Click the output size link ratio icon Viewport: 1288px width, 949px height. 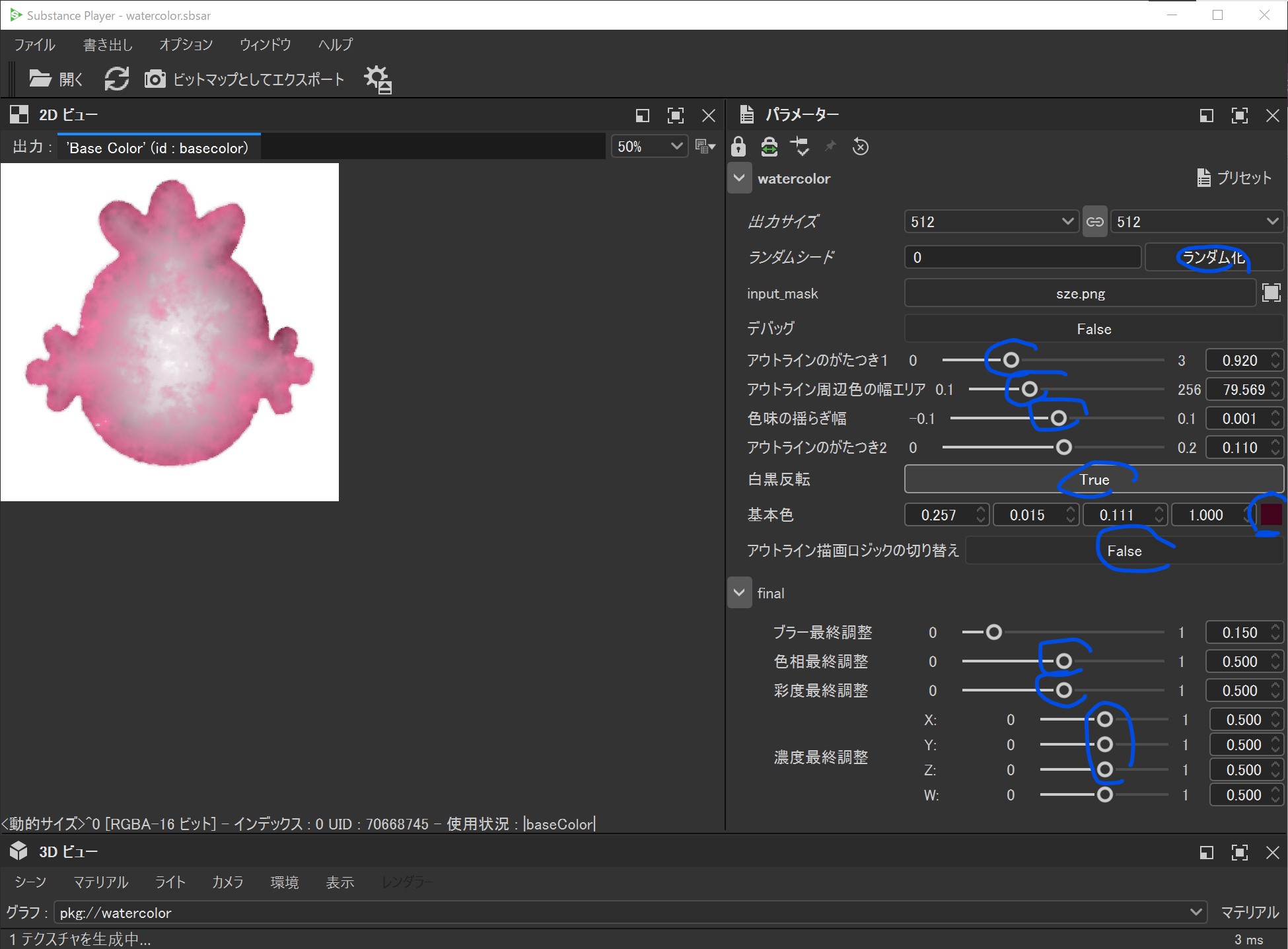coord(1094,222)
